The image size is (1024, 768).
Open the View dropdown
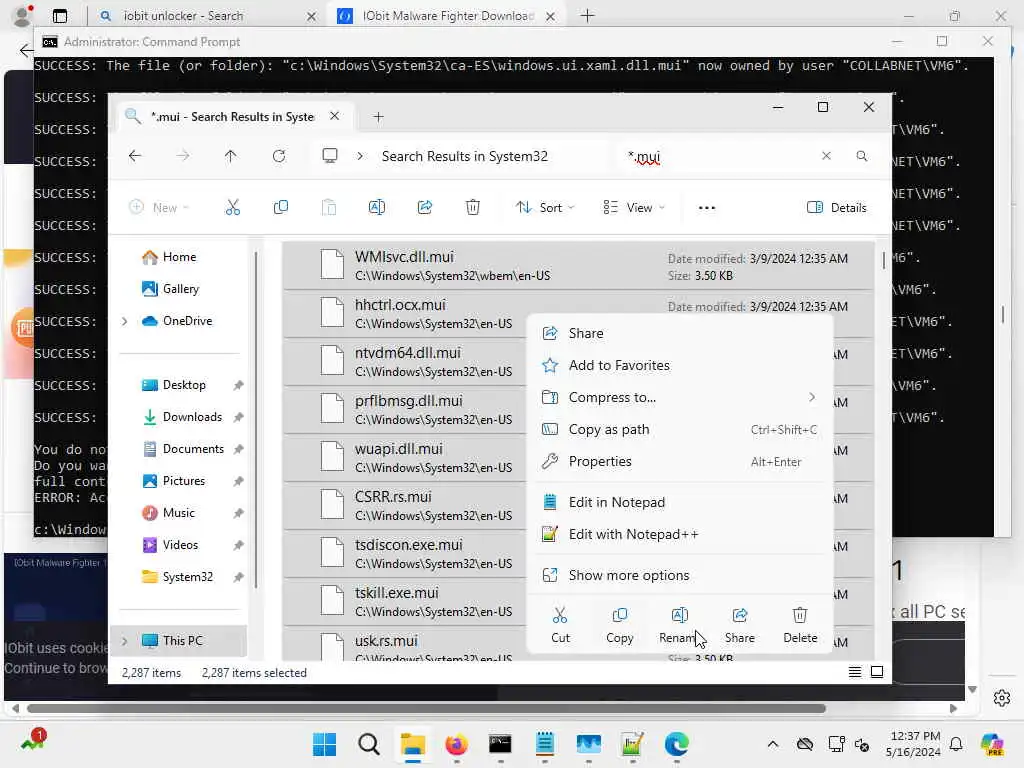coord(633,208)
